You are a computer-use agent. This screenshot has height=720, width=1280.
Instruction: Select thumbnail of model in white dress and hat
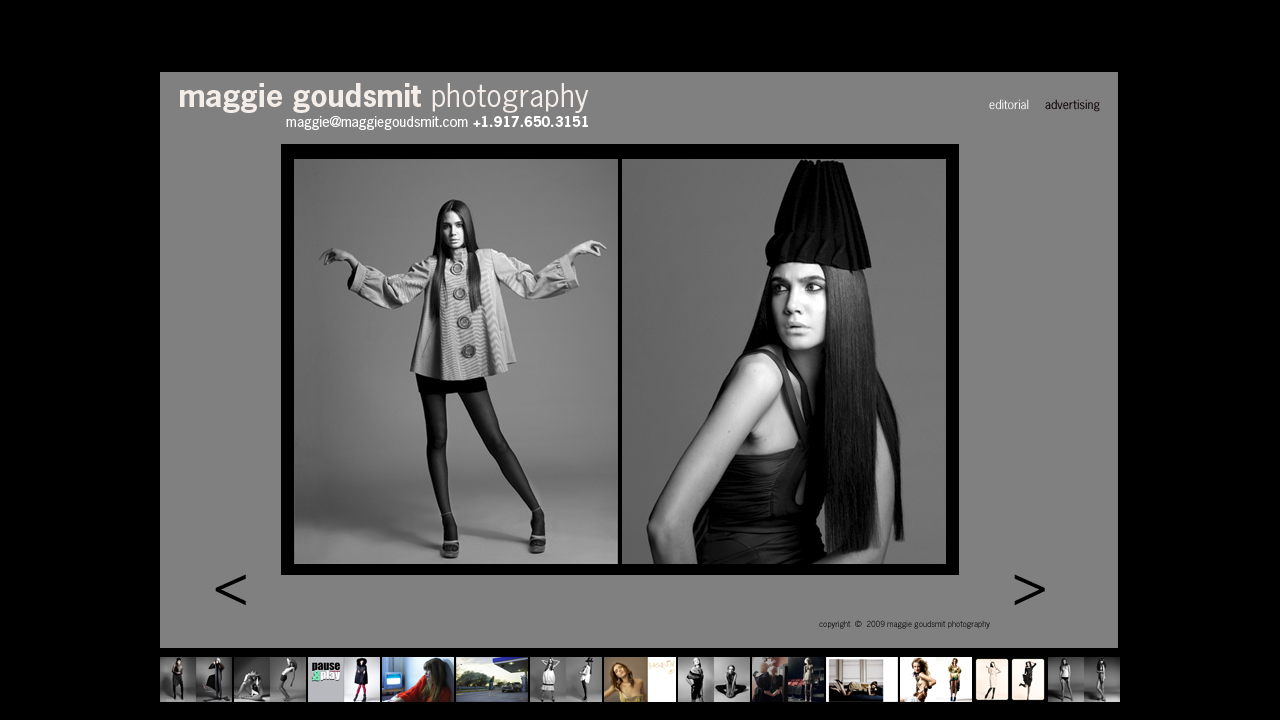566,680
